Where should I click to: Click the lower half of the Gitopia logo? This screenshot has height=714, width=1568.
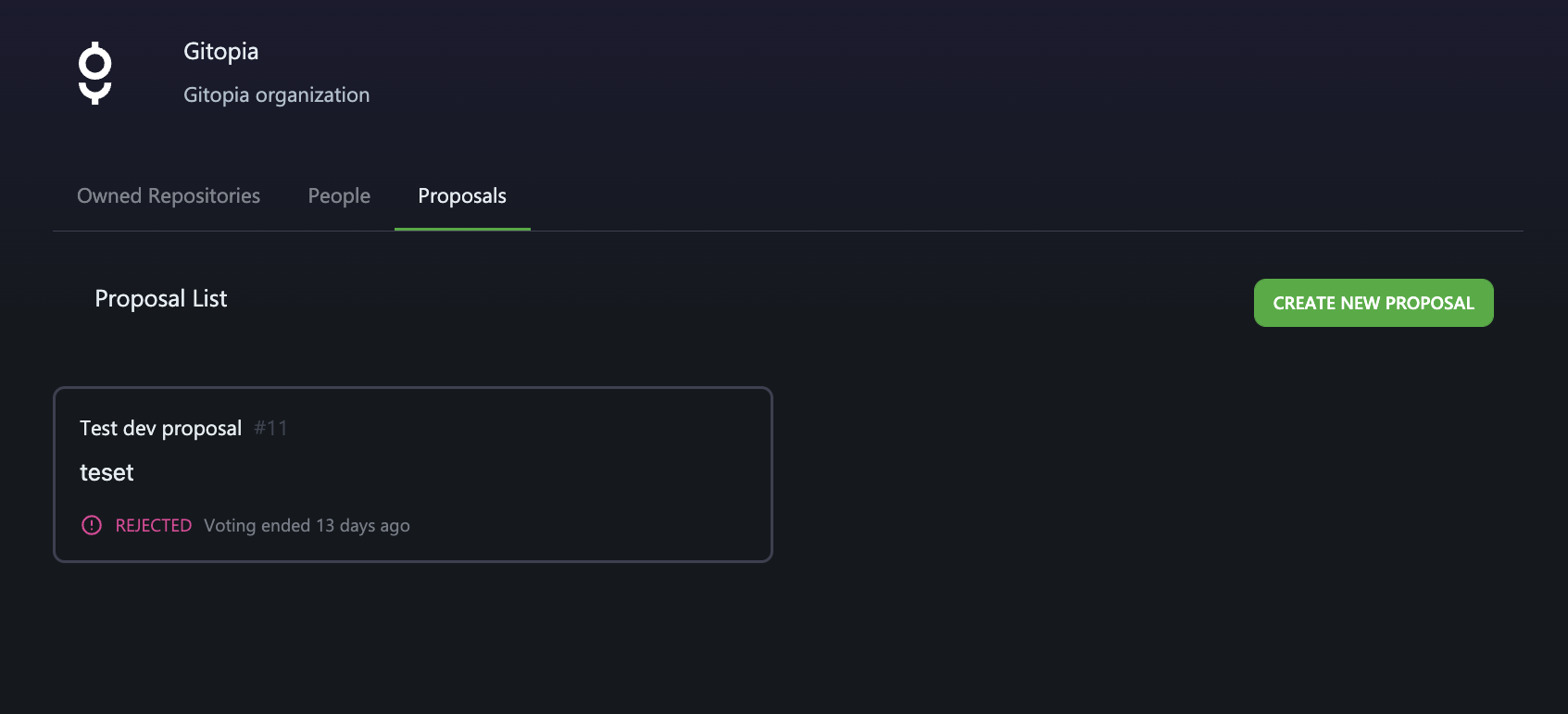coord(94,93)
